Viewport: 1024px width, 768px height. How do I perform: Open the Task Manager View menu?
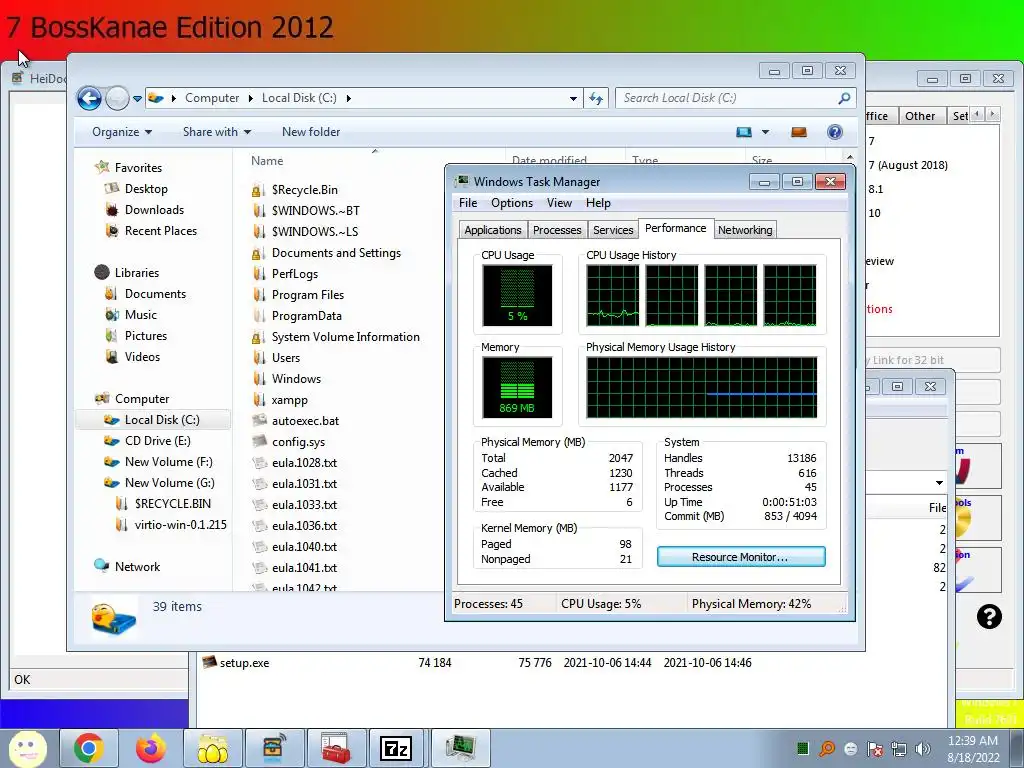pos(559,203)
